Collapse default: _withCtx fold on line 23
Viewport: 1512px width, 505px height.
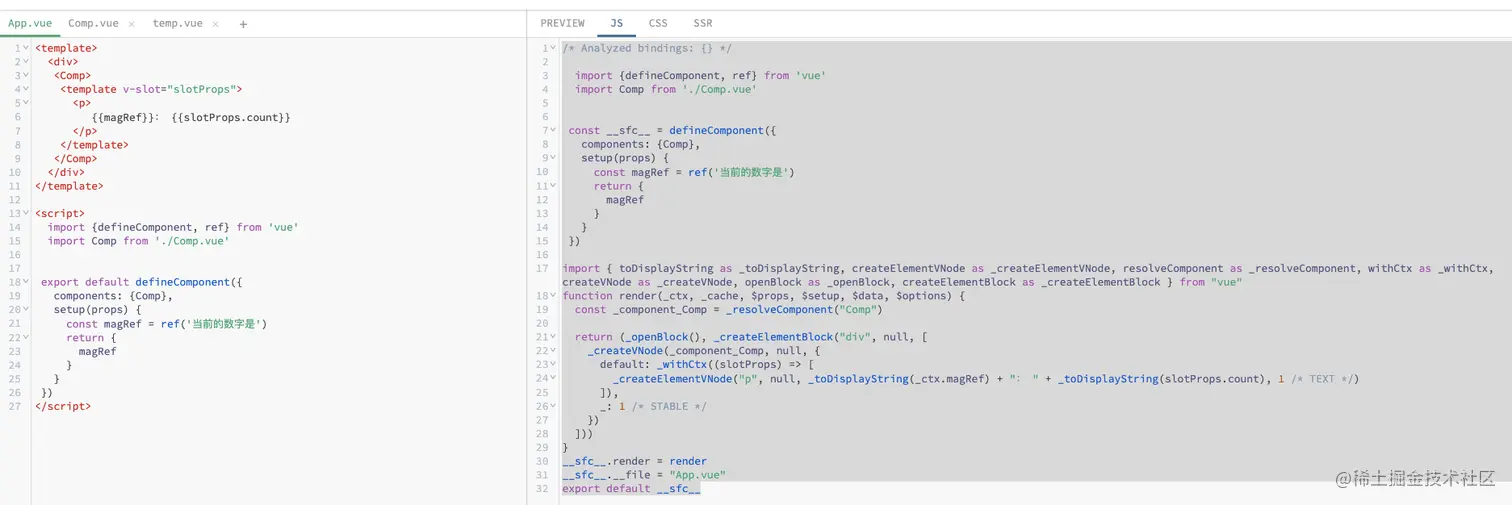[x=554, y=365]
